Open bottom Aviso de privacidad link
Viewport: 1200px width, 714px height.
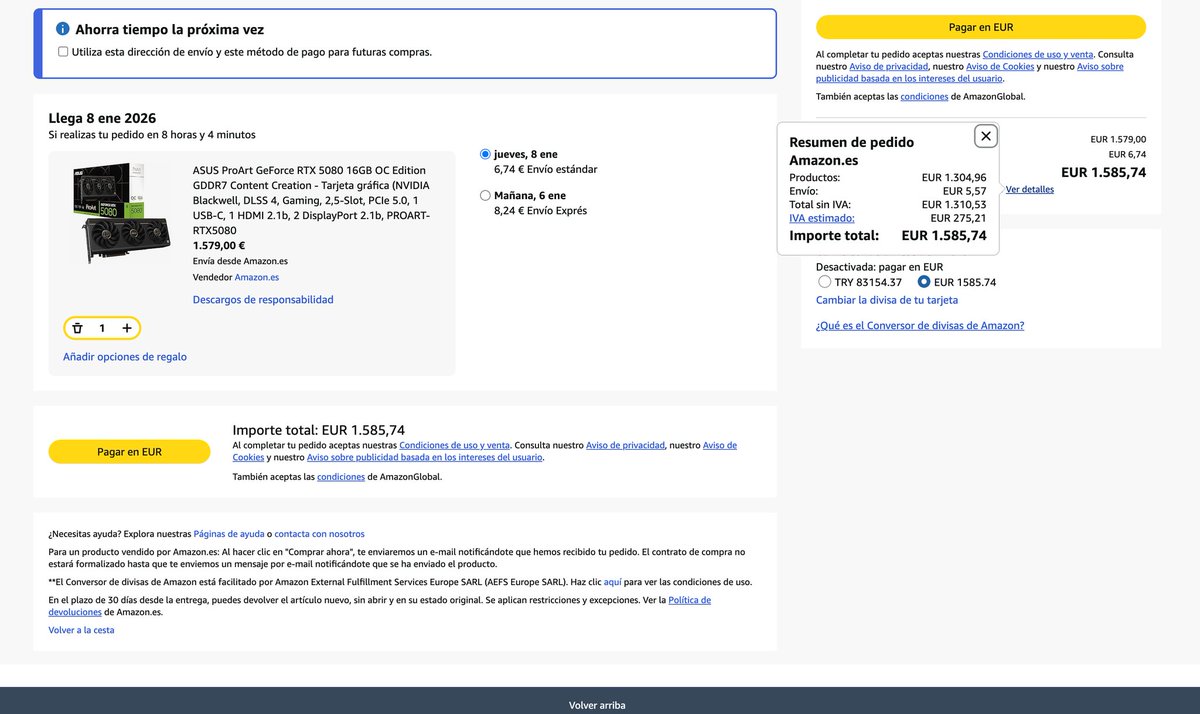pyautogui.click(x=625, y=445)
